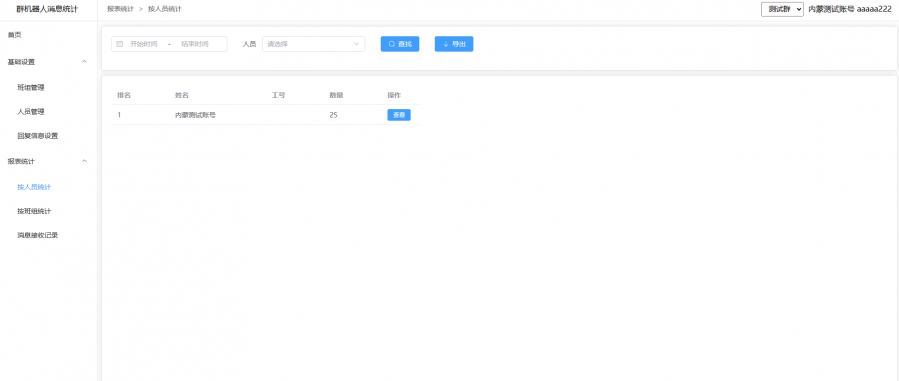The width and height of the screenshot is (899, 381).
Task: Click account name 内蒙测试账号 aaaaa222 in the top bar
Action: [x=849, y=10]
